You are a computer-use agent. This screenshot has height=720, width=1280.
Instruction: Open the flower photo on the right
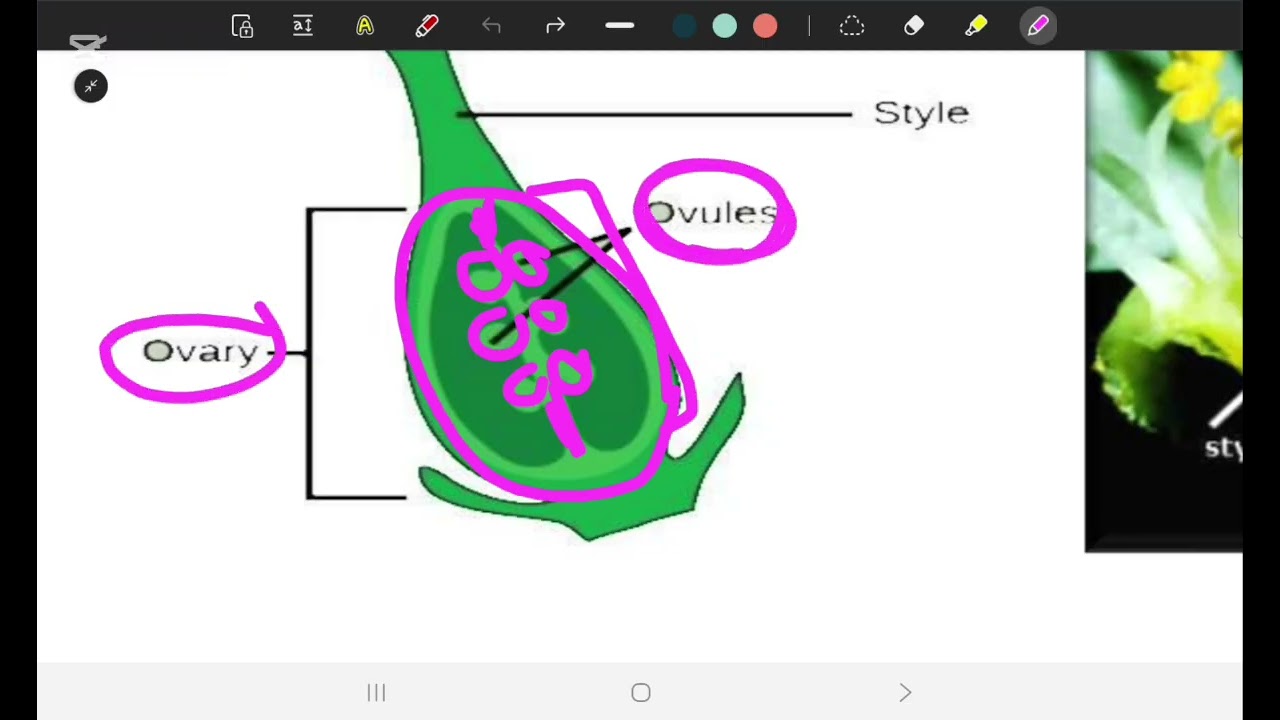pyautogui.click(x=1164, y=300)
